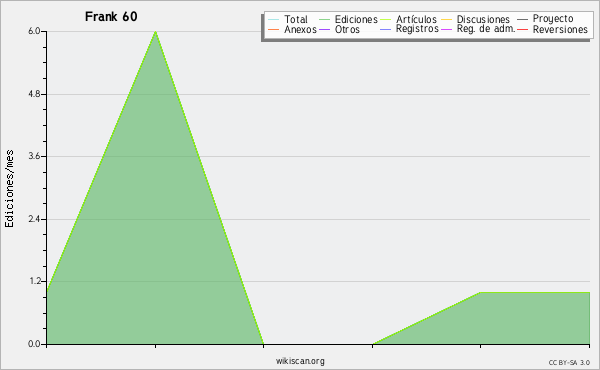Click the 1.2 y-axis value
Image resolution: width=600 pixels, height=370 pixels.
point(34,282)
